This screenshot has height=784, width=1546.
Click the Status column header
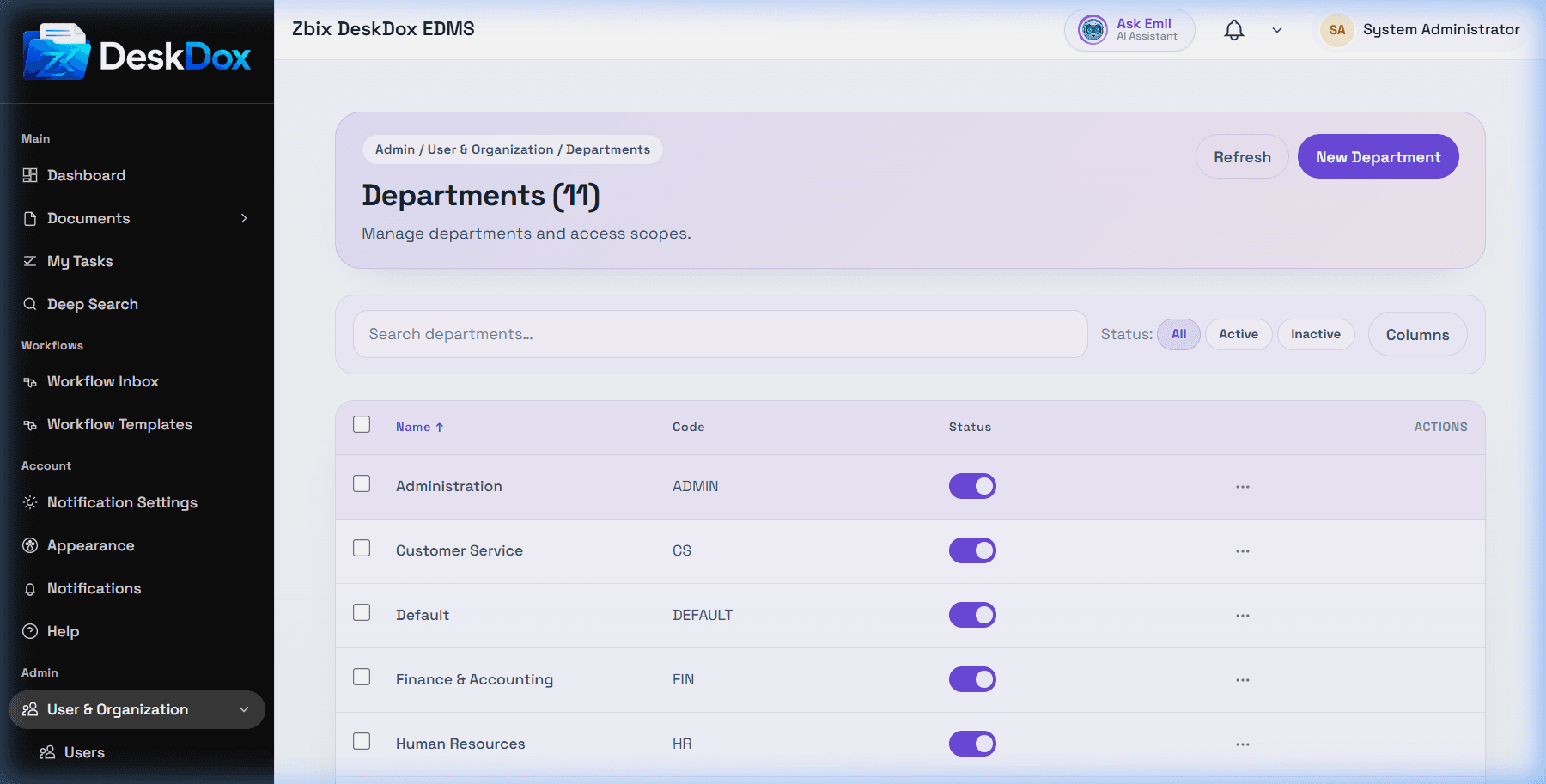pyautogui.click(x=970, y=427)
